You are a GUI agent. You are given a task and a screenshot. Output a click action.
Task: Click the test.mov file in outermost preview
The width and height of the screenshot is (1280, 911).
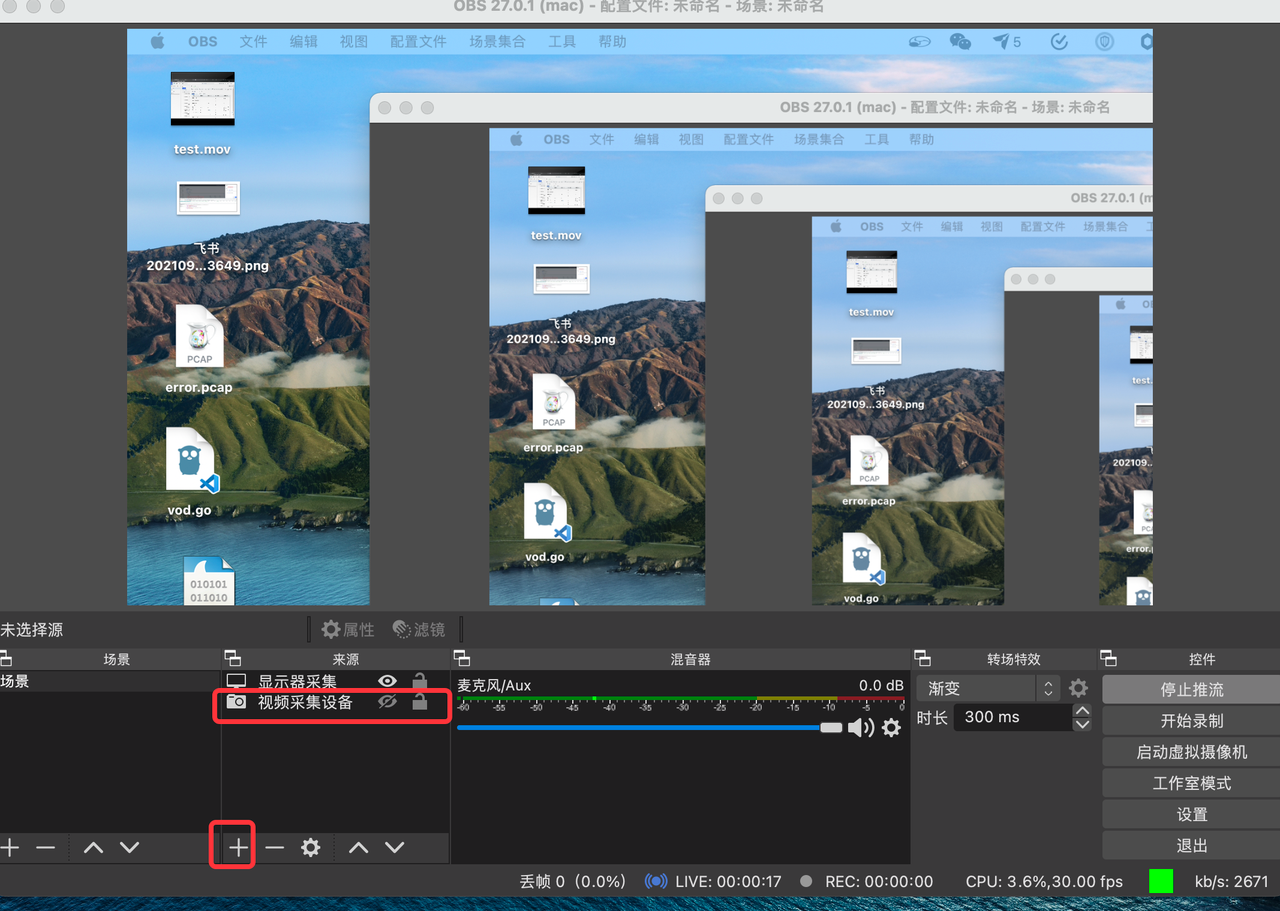[202, 113]
